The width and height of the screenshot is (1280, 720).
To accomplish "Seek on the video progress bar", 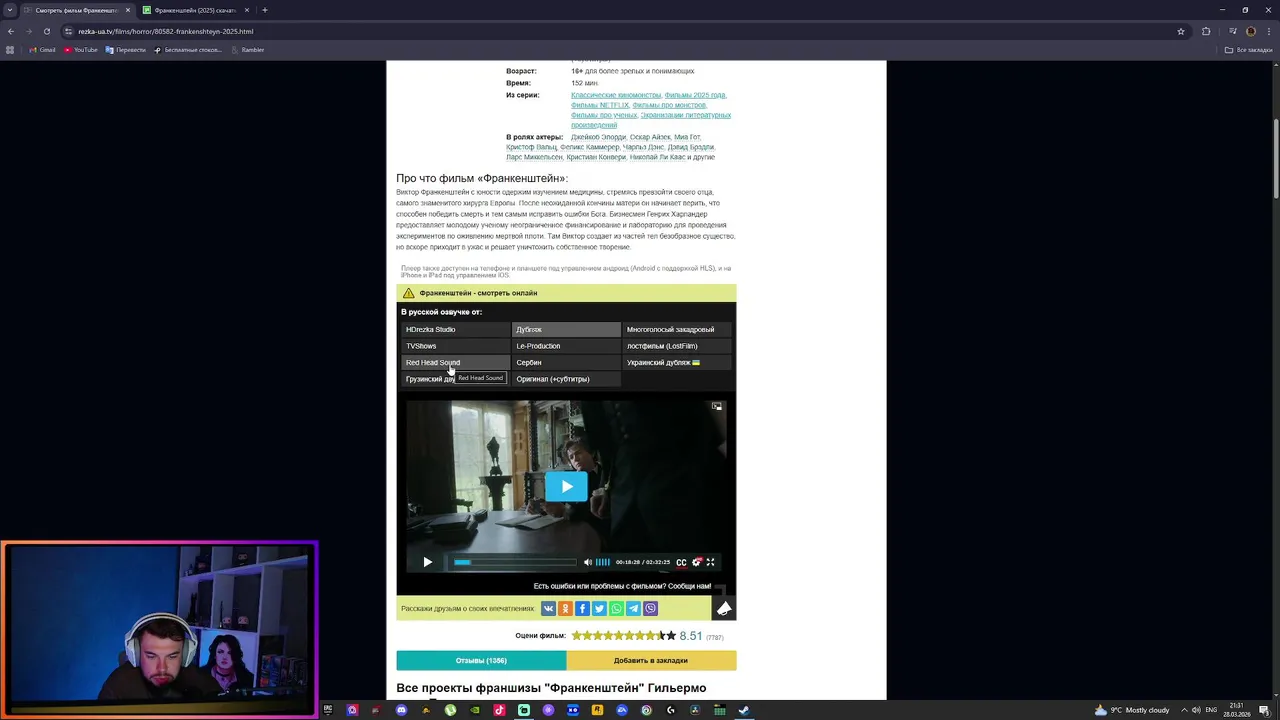I will tap(515, 562).
